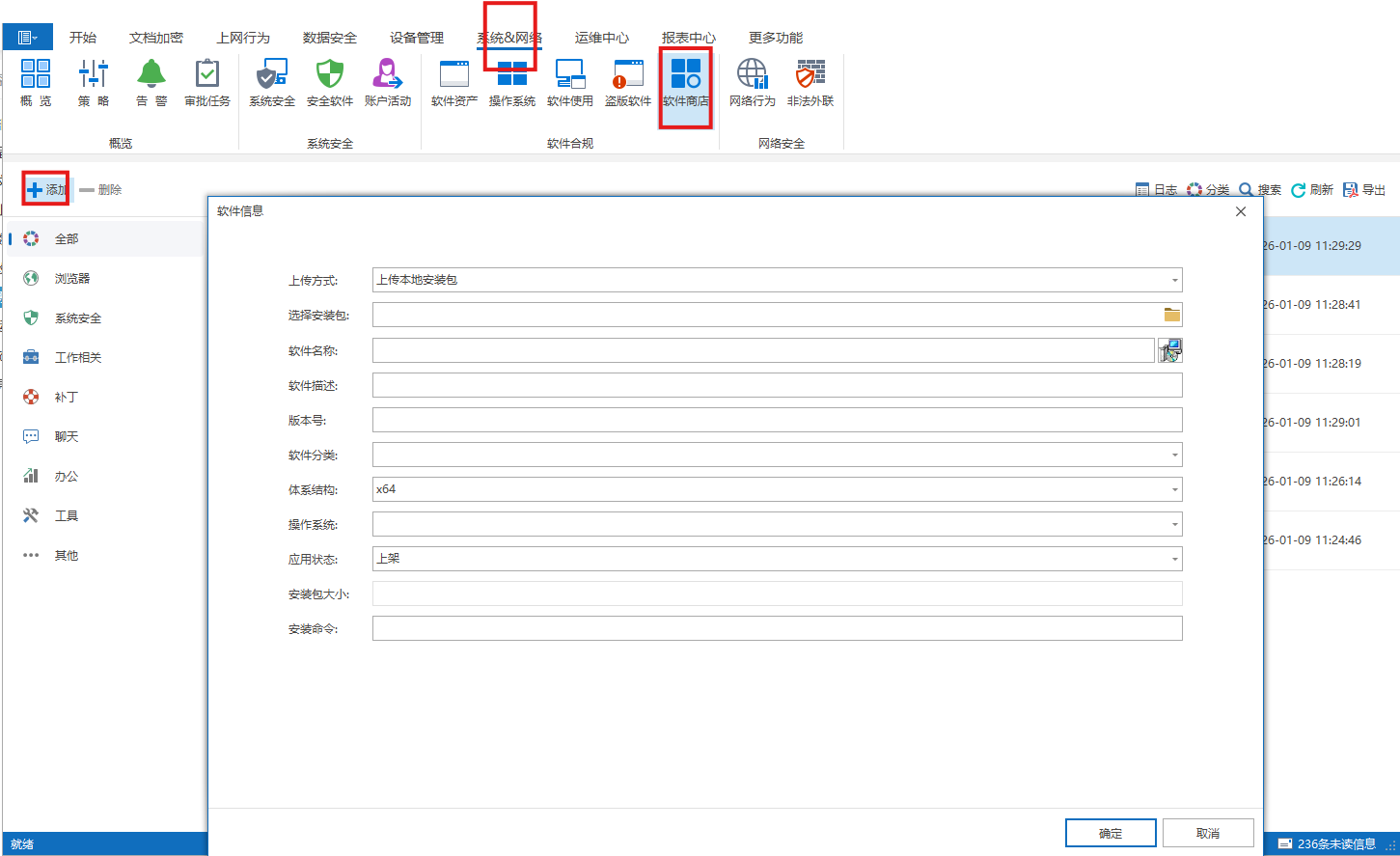The height and width of the screenshot is (856, 1400).
Task: Click the 刷新 toolbar button
Action: 1311,190
